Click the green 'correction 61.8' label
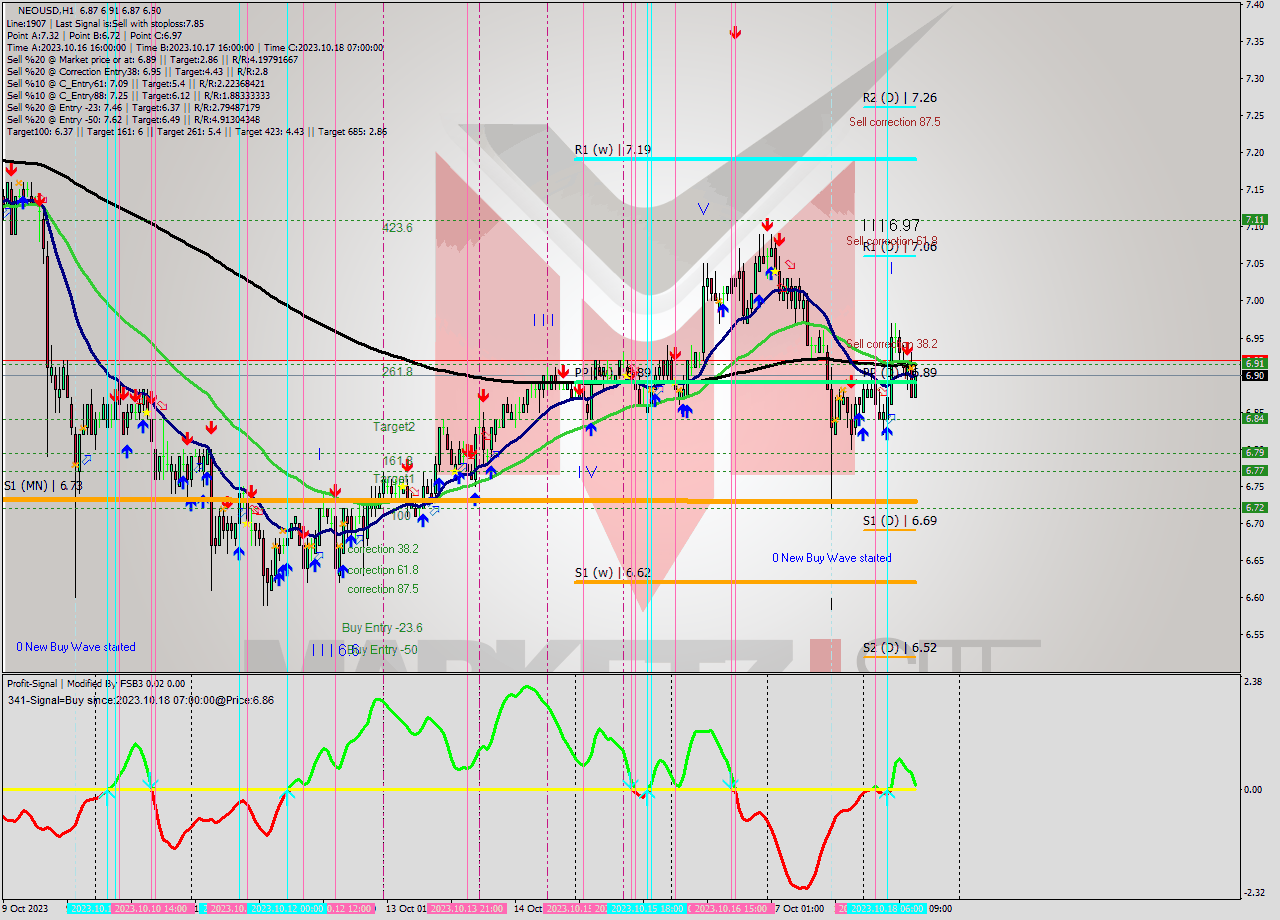1280x920 pixels. click(383, 570)
